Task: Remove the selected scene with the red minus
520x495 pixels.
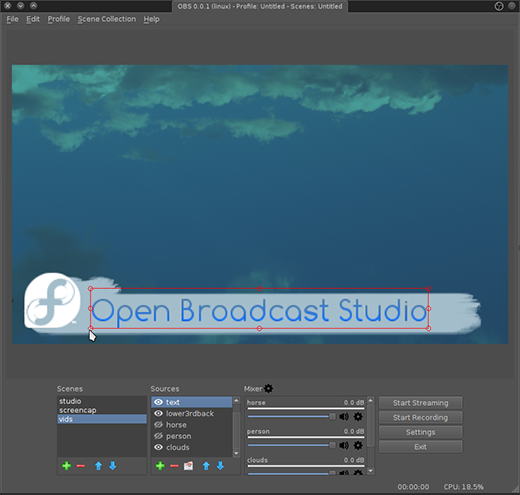Action: [81, 466]
